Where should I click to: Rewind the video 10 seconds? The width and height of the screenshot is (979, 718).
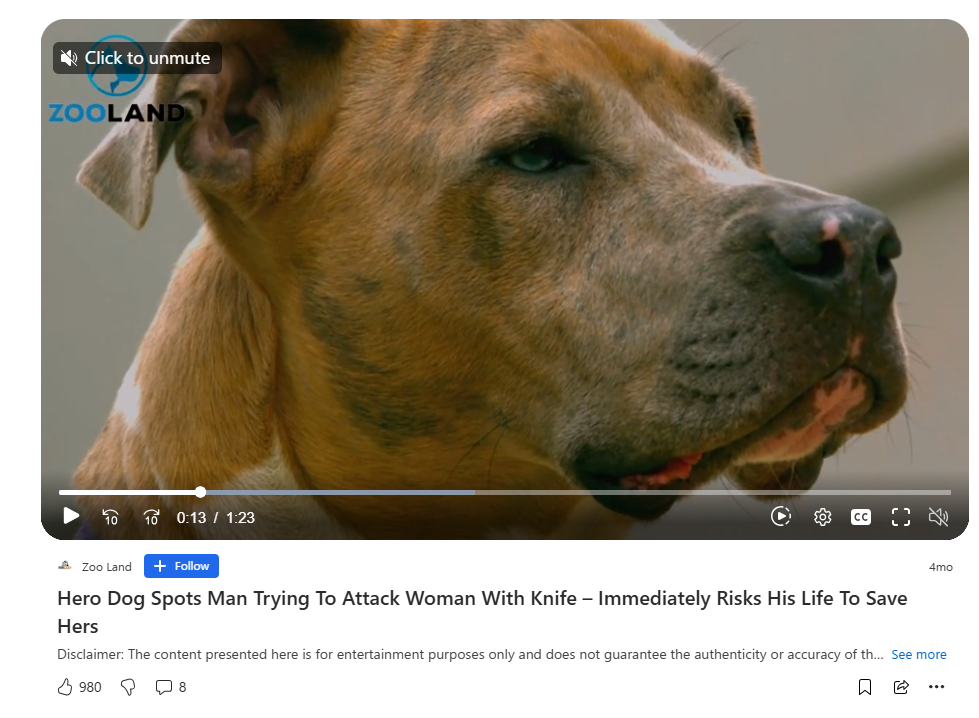pyautogui.click(x=111, y=517)
